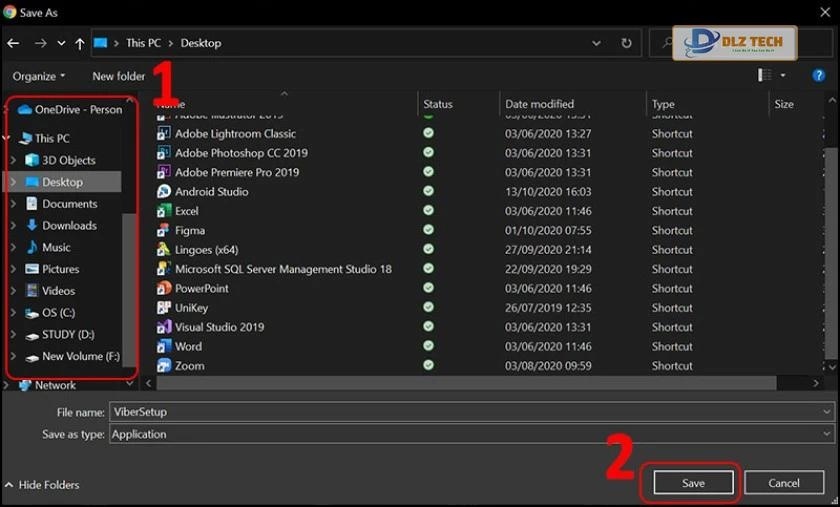840x507 pixels.
Task: Refresh the folder view
Action: click(626, 43)
